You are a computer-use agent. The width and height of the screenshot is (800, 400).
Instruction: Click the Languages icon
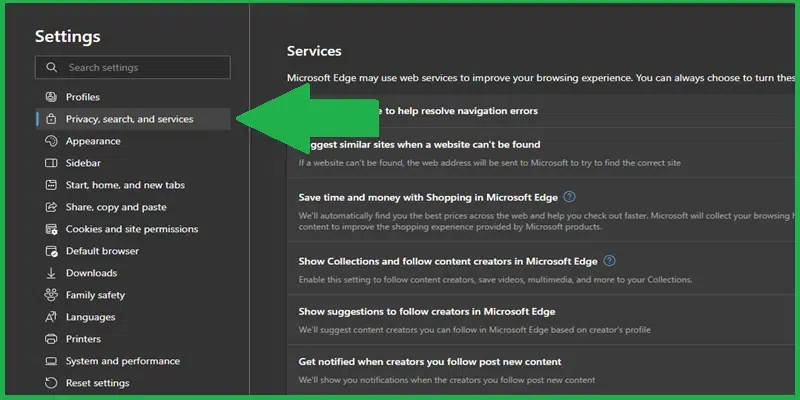click(51, 317)
